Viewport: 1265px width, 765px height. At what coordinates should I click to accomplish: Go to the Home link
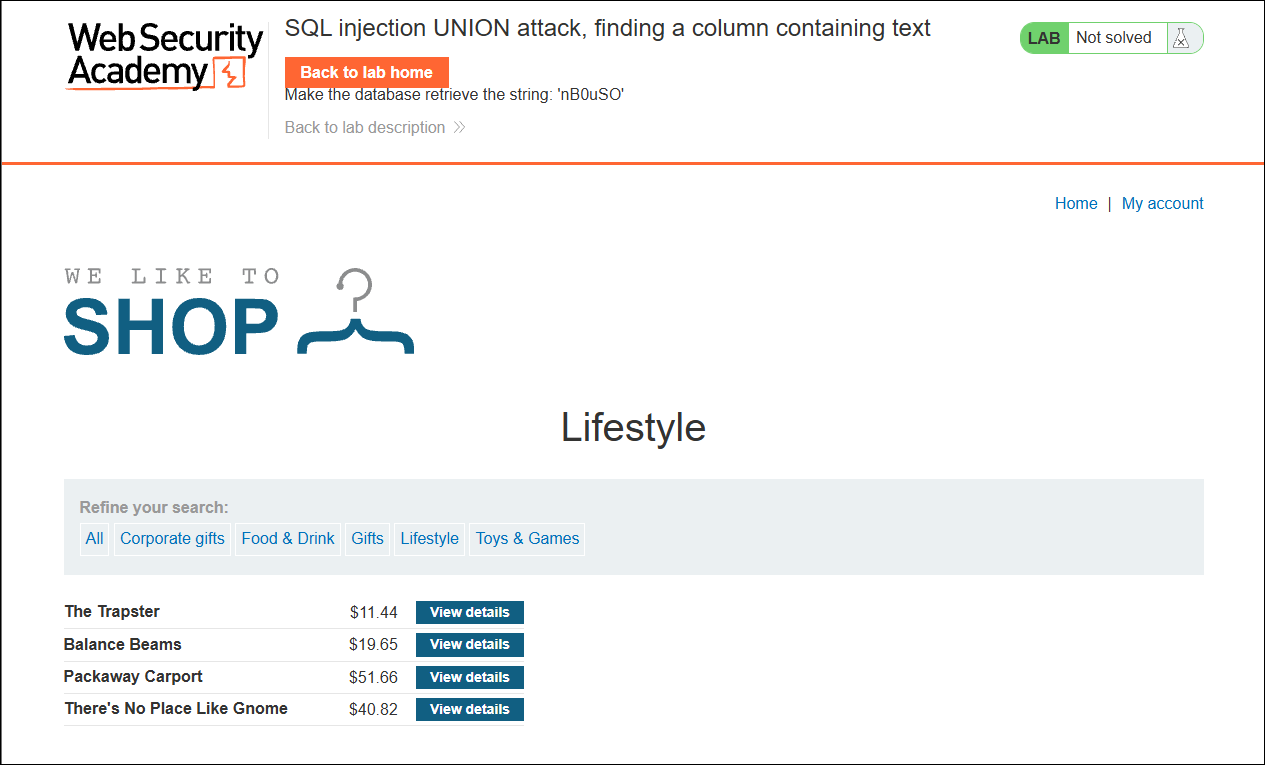[x=1076, y=203]
